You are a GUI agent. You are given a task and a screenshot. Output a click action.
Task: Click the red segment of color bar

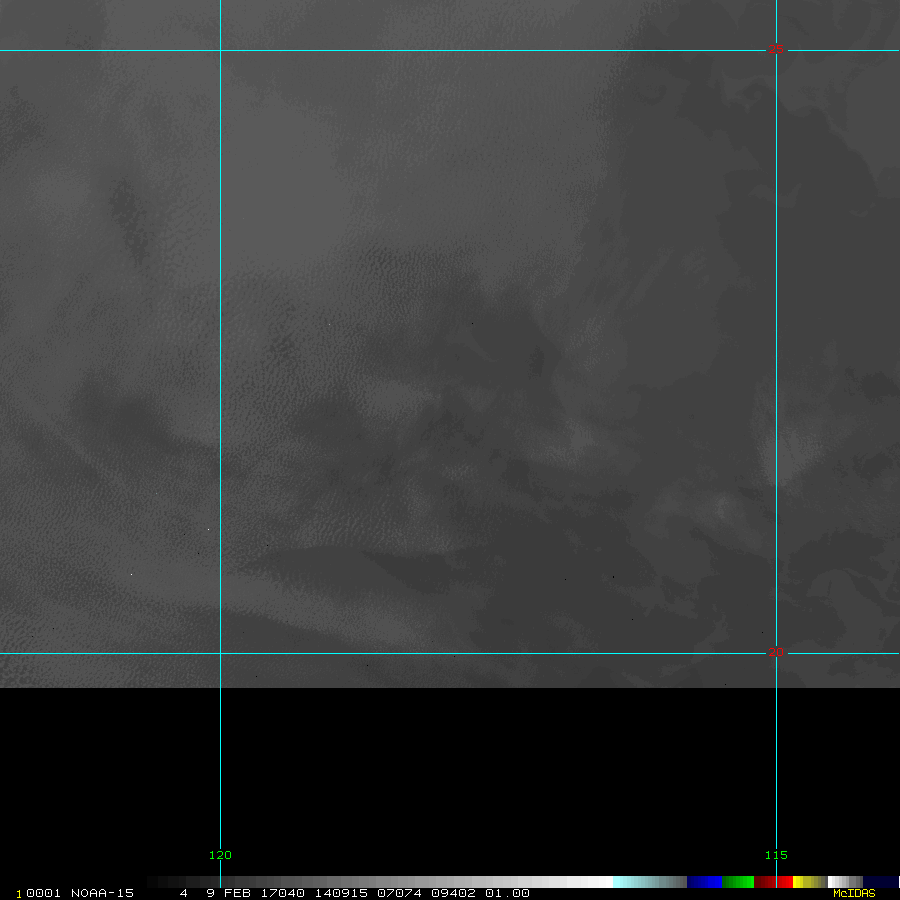click(x=785, y=882)
